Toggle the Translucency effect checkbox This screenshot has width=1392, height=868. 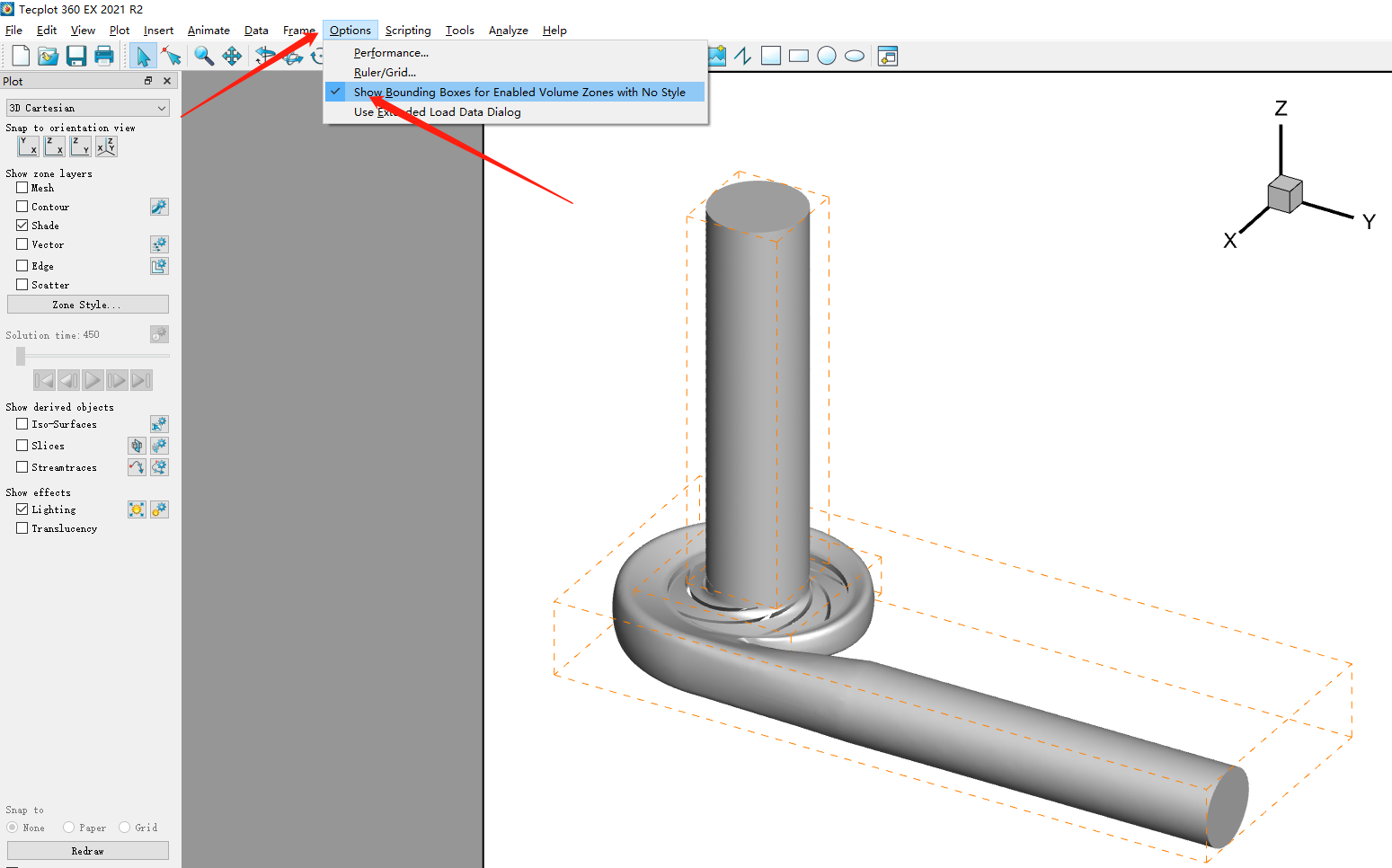pos(22,528)
